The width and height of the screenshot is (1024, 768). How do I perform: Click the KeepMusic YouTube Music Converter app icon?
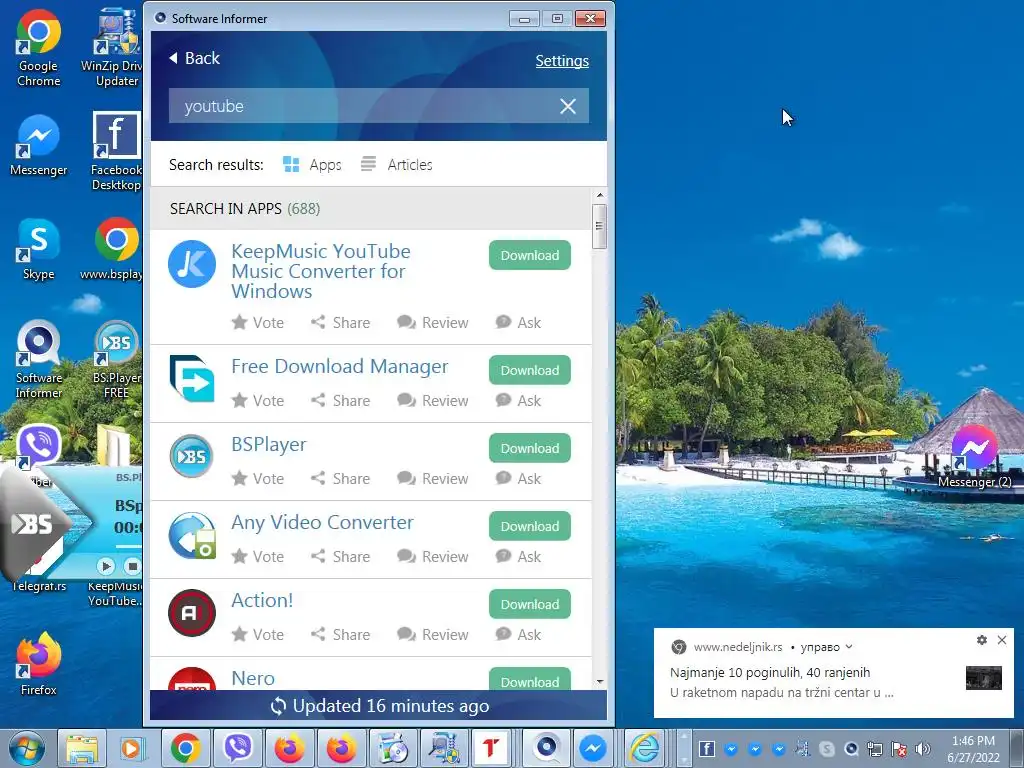[191, 264]
